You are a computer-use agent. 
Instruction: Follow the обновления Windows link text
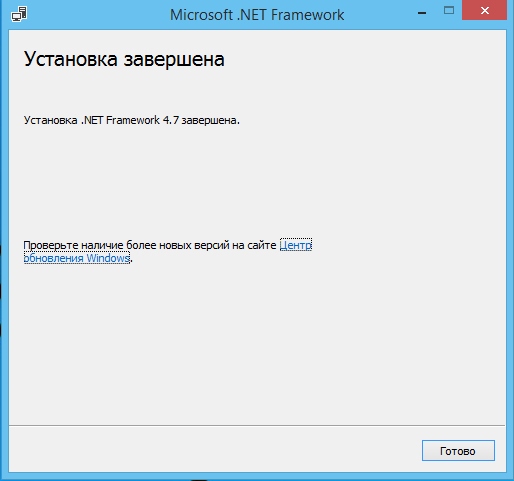click(76, 258)
